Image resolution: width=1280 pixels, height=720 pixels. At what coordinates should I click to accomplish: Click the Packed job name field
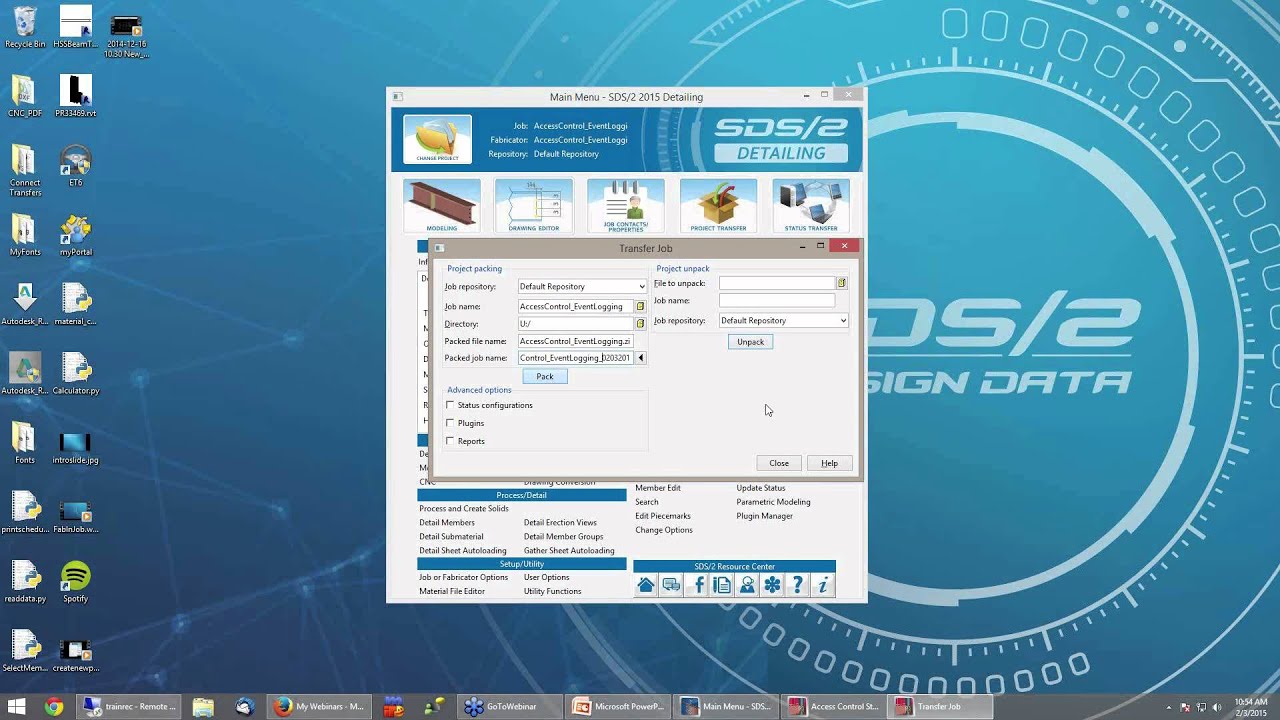click(x=575, y=358)
